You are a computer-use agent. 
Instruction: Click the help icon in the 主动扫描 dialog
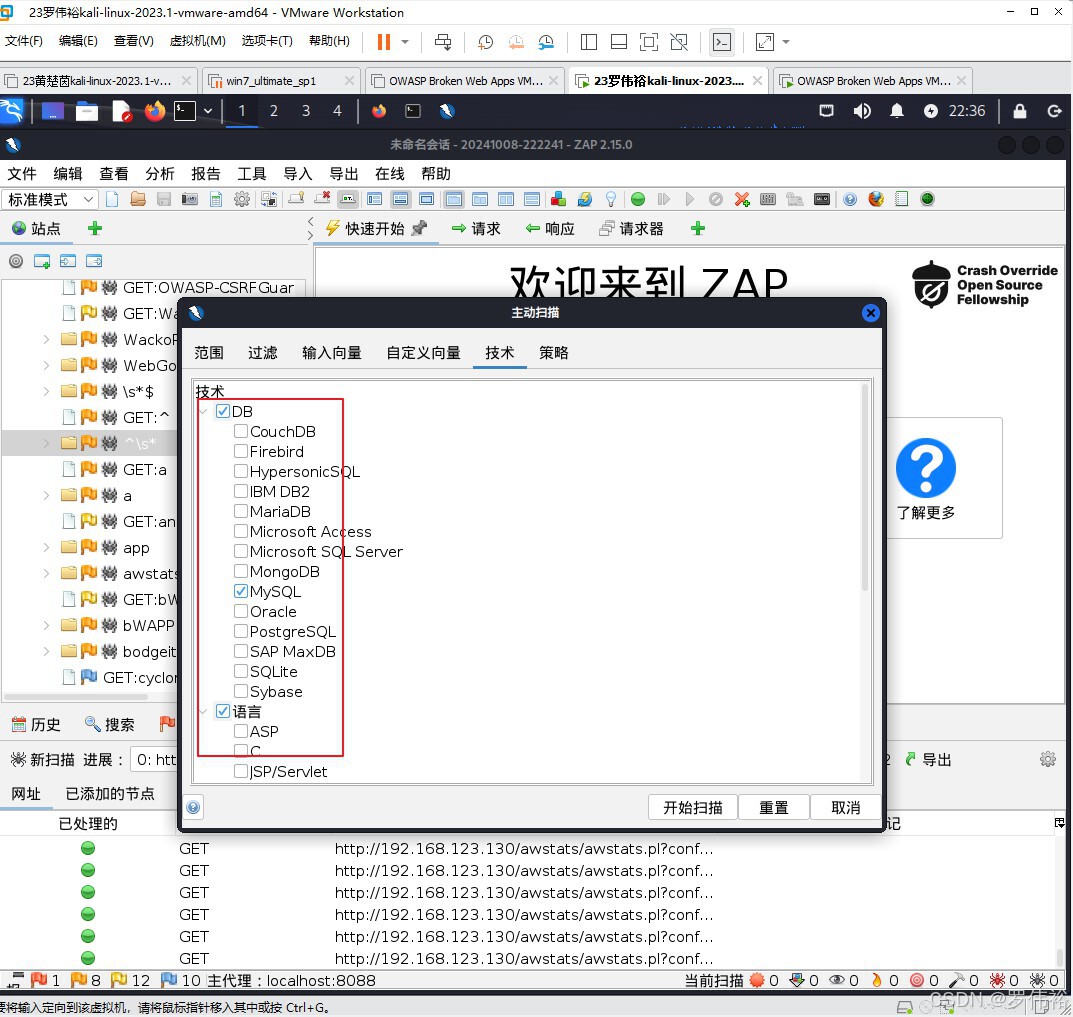click(x=194, y=808)
